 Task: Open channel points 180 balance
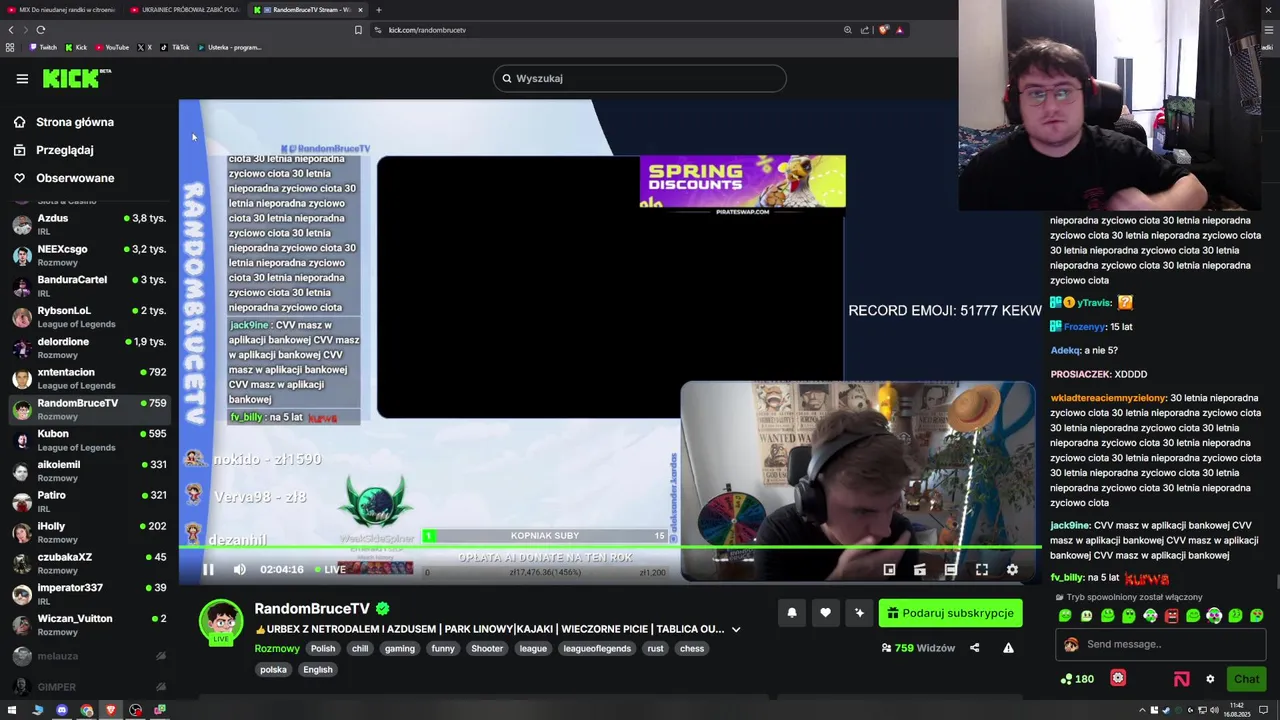pos(1077,679)
